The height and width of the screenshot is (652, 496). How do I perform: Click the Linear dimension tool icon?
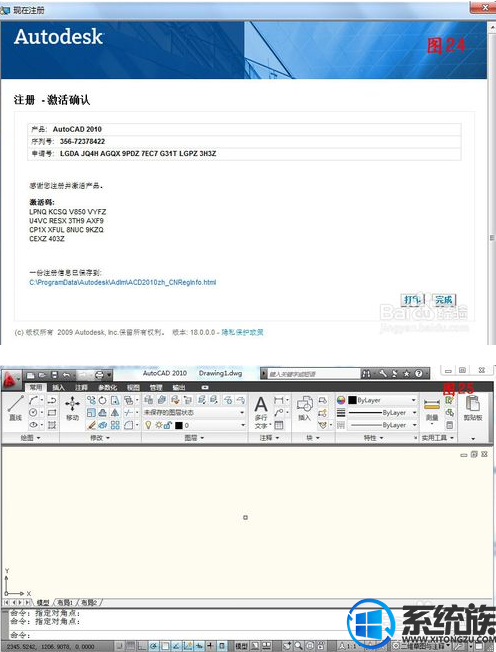point(279,400)
